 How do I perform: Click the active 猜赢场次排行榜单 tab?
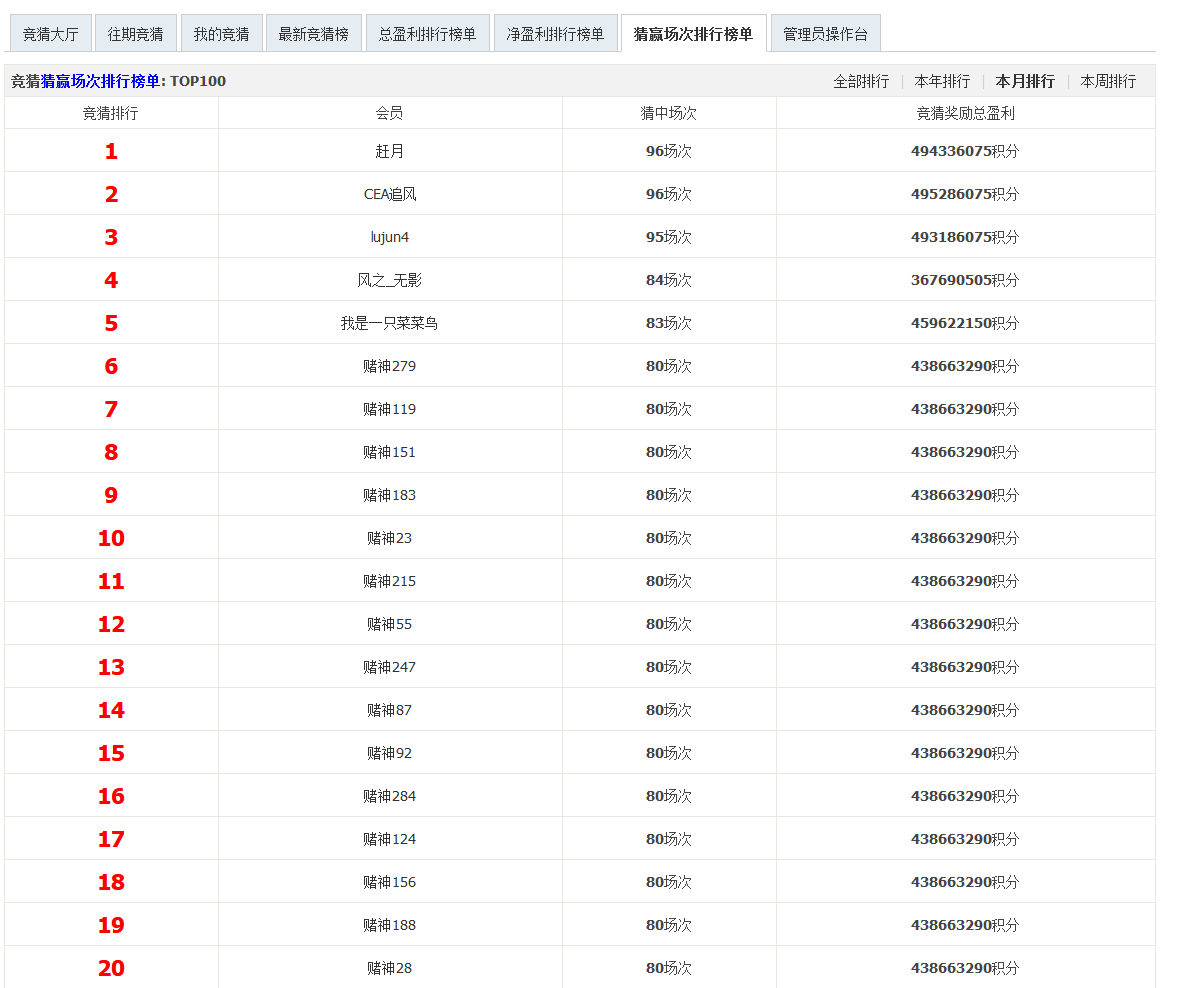[x=693, y=34]
